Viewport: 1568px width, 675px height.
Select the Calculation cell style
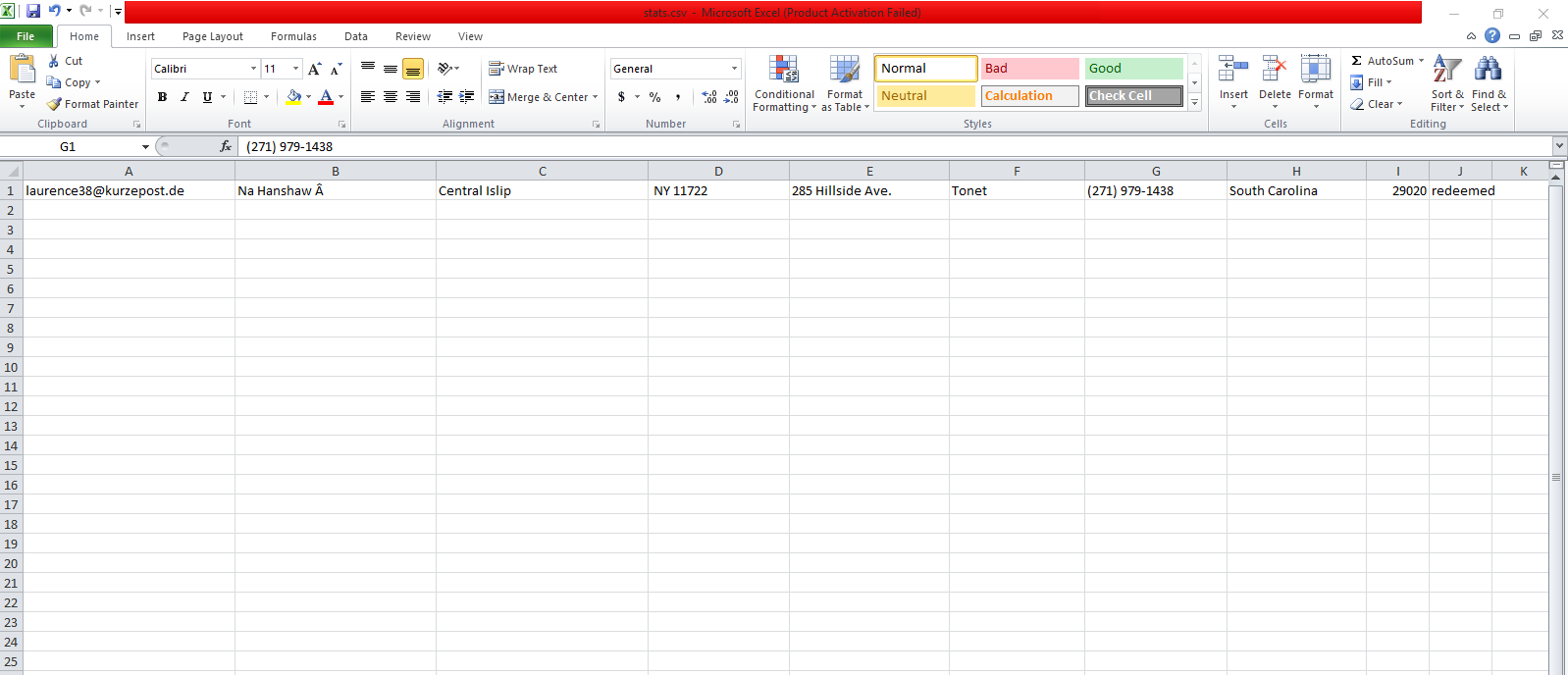tap(1029, 96)
